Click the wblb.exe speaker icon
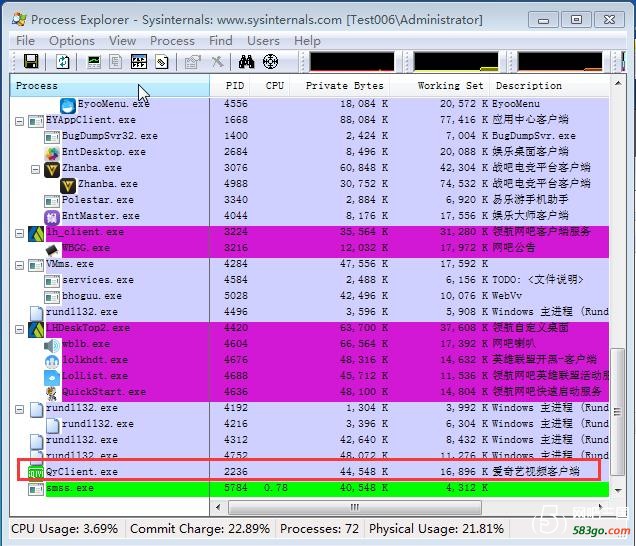Screen dimensions: 636x546 (x=52, y=345)
